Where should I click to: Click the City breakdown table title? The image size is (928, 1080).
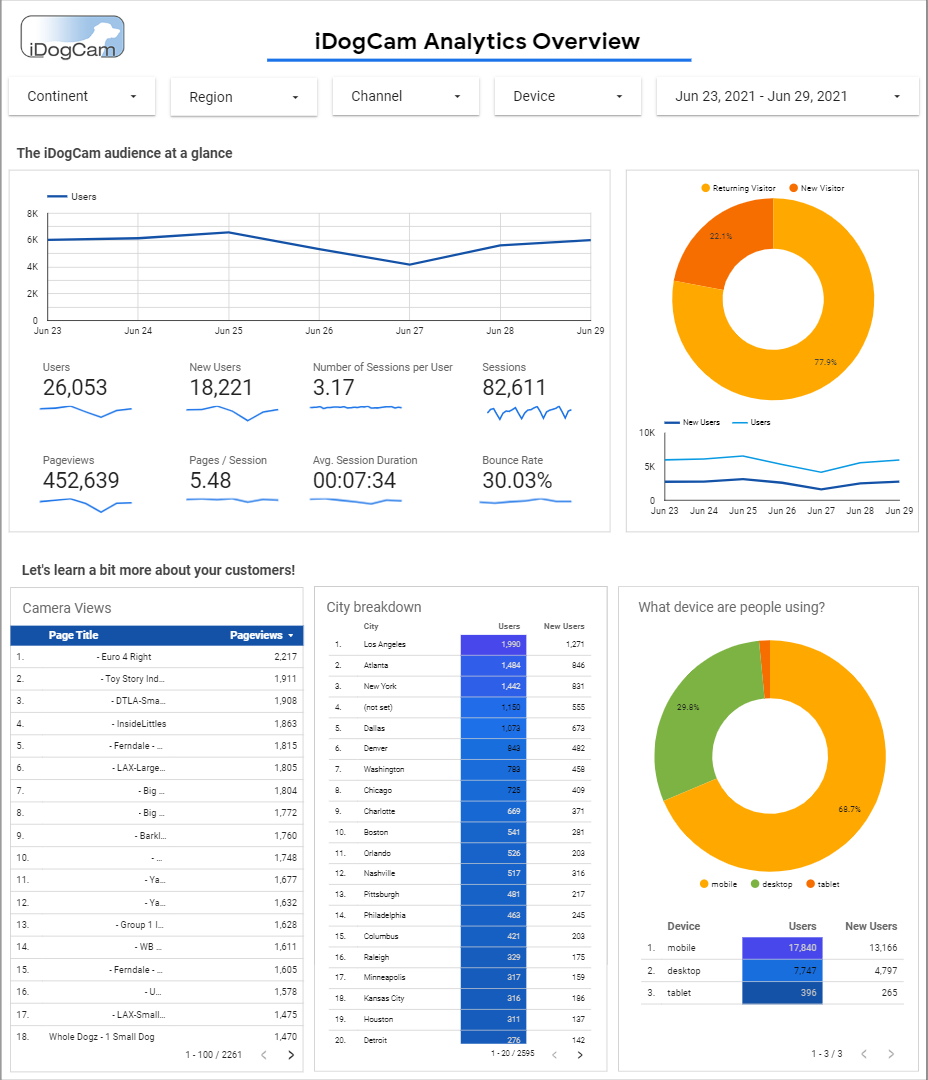click(374, 607)
